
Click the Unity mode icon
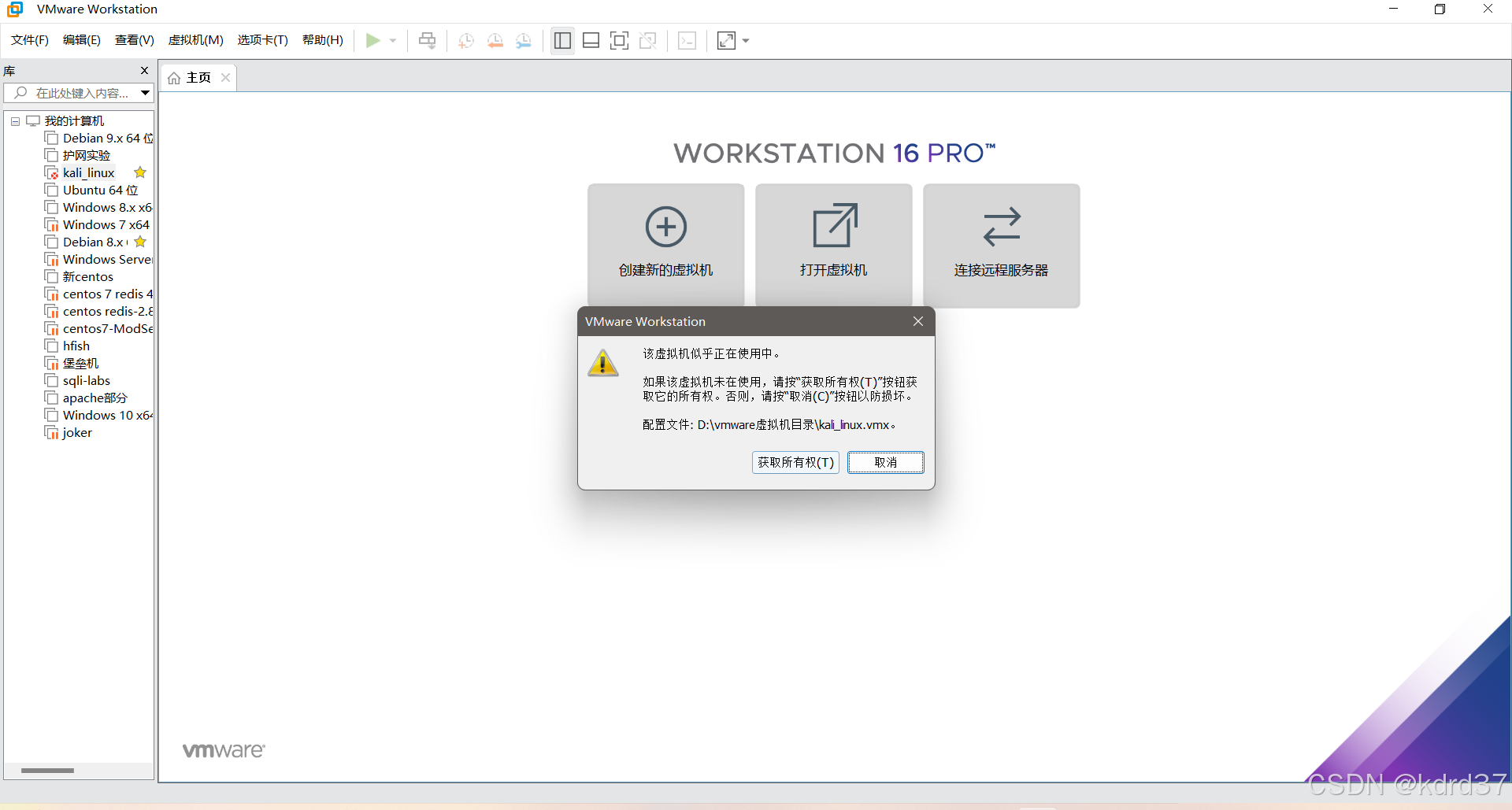648,40
